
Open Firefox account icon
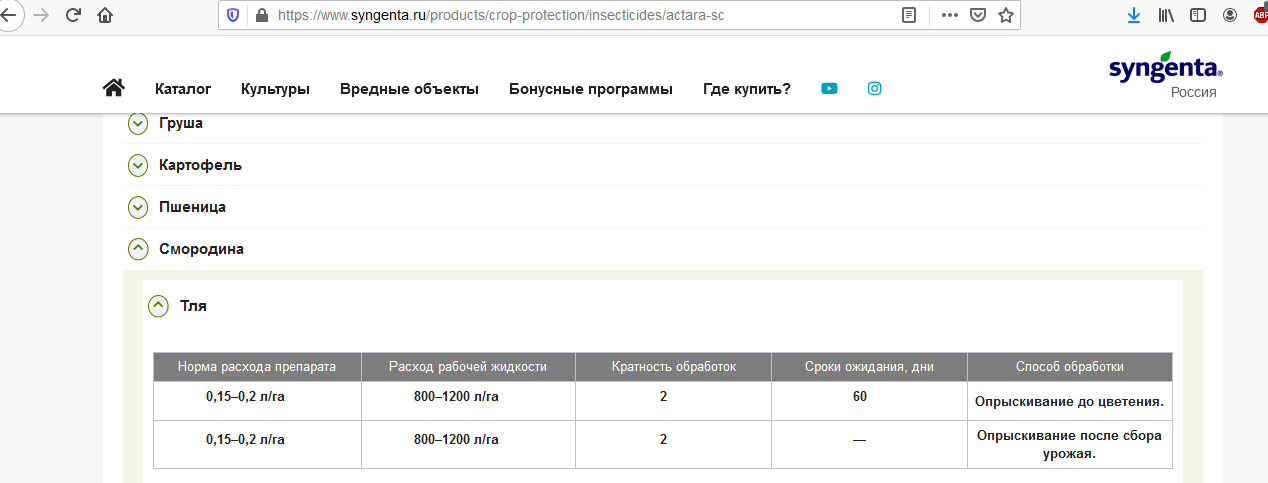pyautogui.click(x=1230, y=15)
